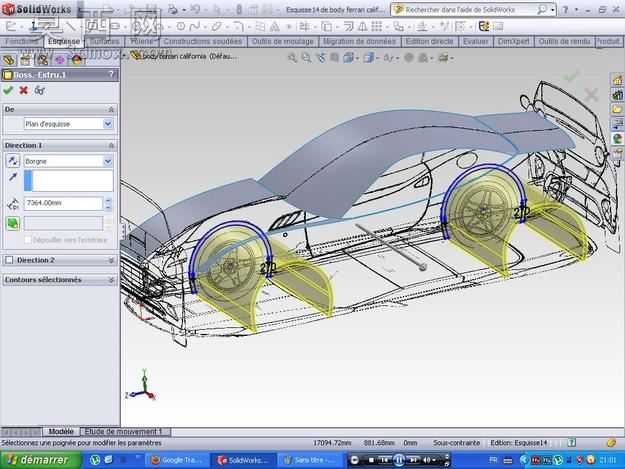Open the PropertyManager tab icon
This screenshot has width=625, height=469.
tap(25, 60)
